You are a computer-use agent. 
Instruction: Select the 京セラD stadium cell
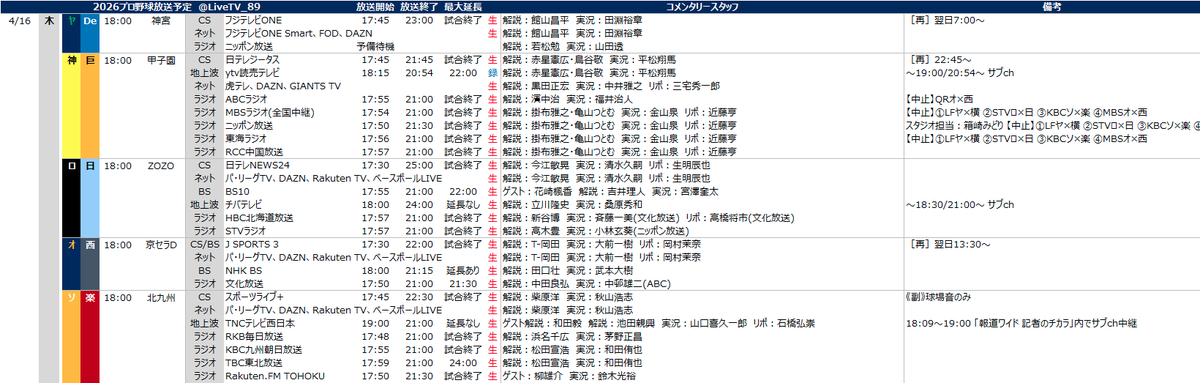coord(161,243)
